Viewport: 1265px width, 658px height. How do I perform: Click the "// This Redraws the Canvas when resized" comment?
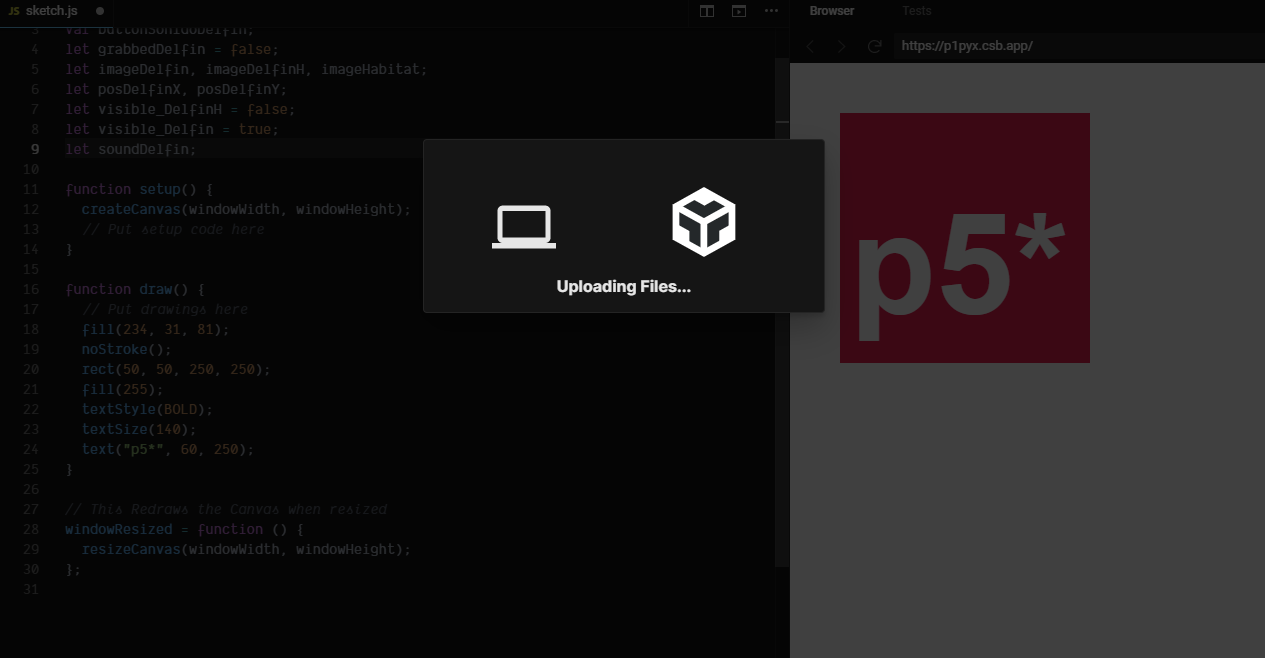tap(226, 509)
